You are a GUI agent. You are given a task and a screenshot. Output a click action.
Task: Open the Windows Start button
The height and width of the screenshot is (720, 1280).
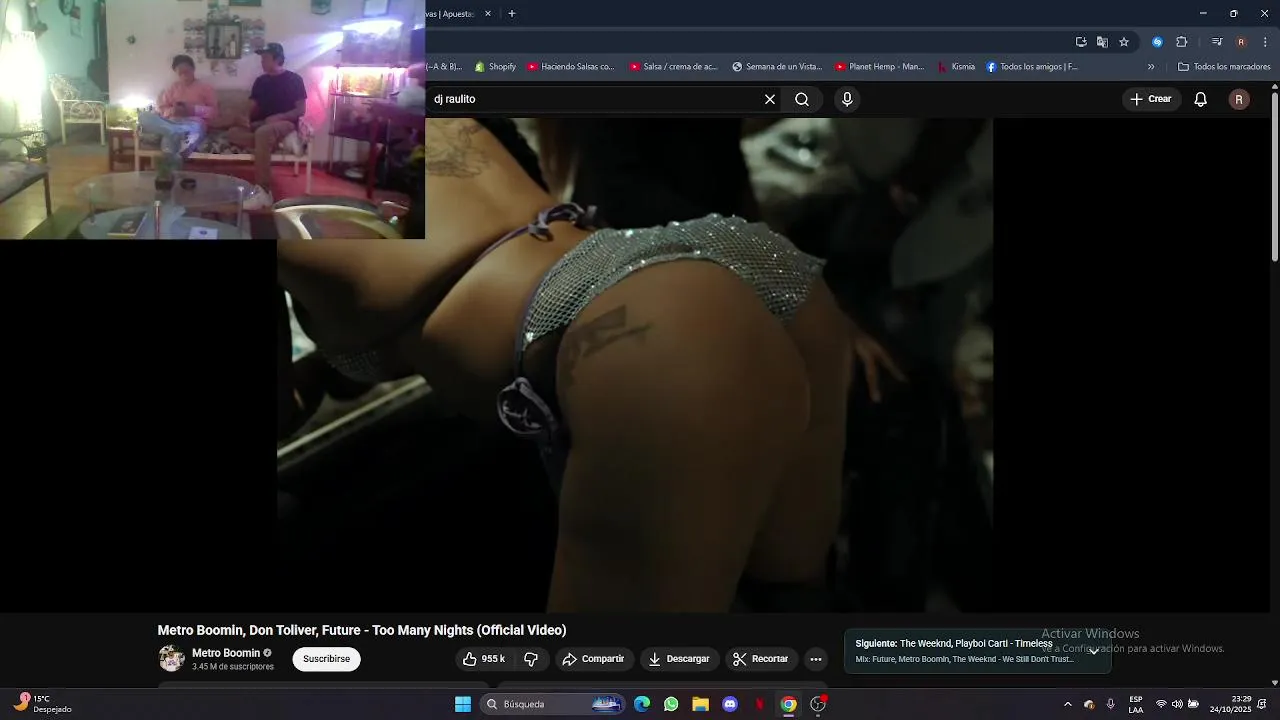(463, 704)
